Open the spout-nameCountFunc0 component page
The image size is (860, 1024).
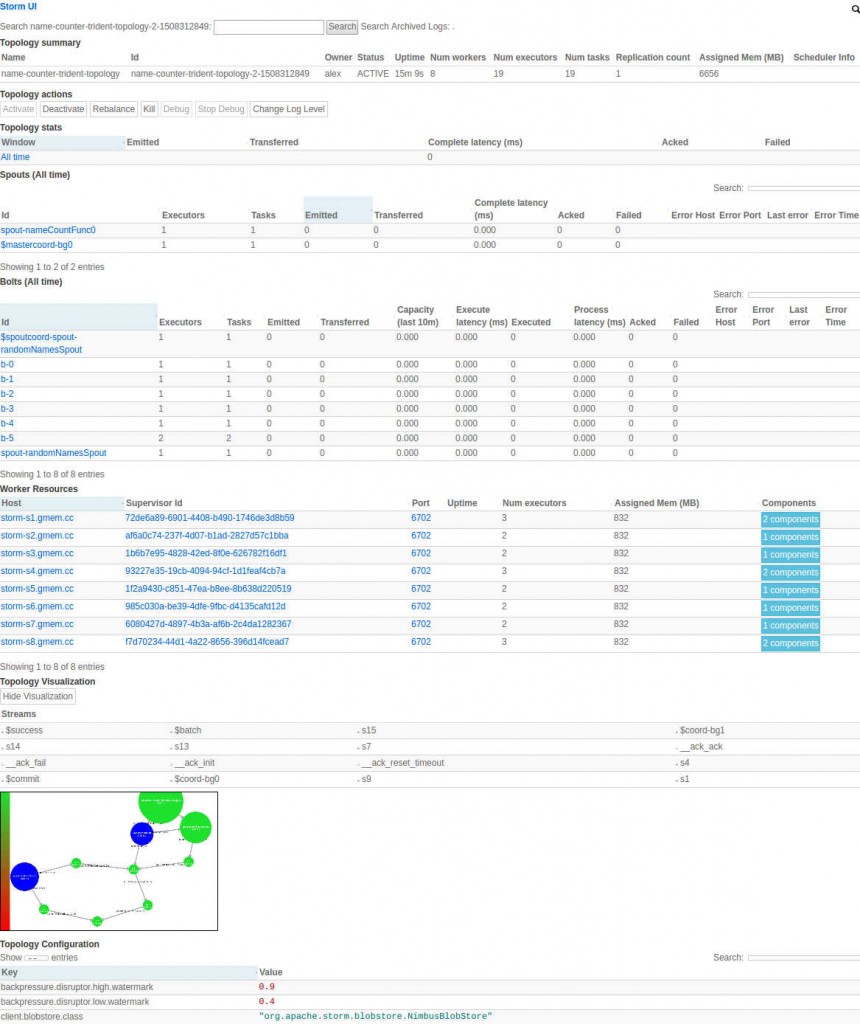tap(49, 230)
